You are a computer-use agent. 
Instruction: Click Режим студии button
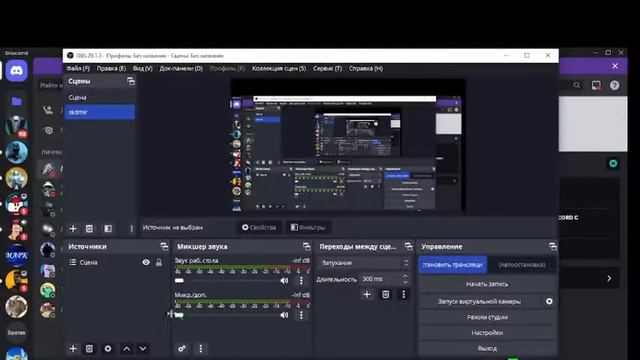coord(487,317)
